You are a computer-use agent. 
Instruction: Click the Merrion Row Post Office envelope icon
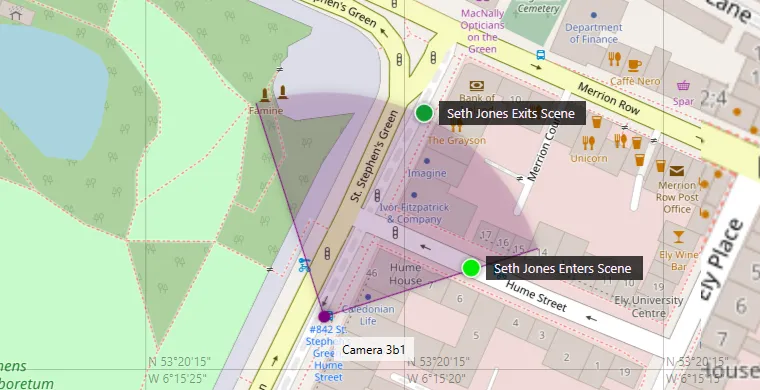(x=677, y=171)
